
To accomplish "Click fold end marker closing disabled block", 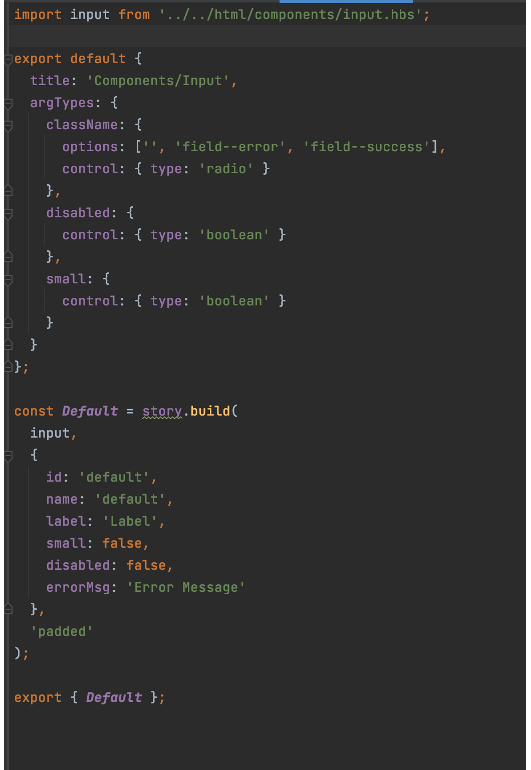I will [x=8, y=256].
